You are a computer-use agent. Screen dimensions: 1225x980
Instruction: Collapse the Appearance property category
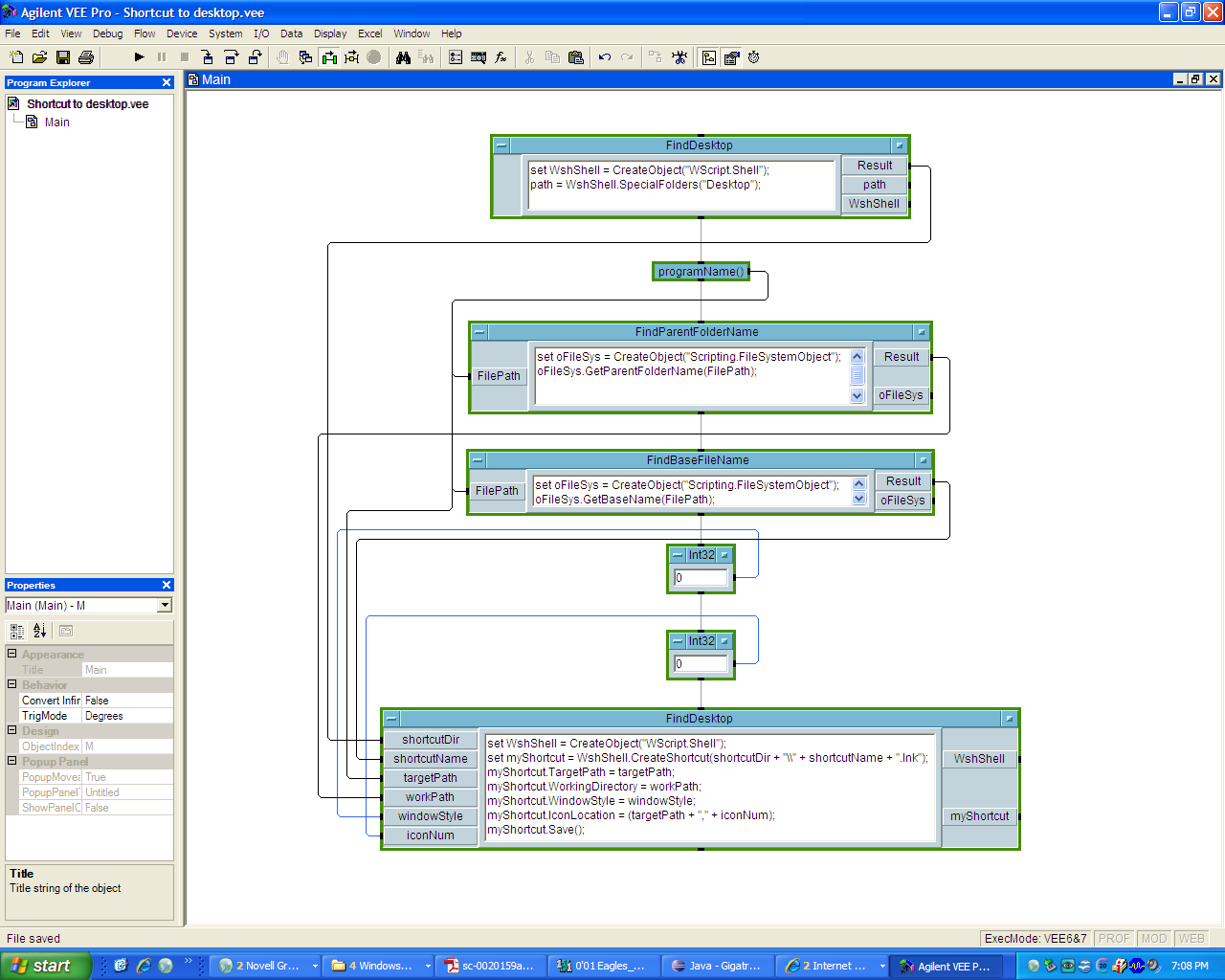click(x=12, y=655)
